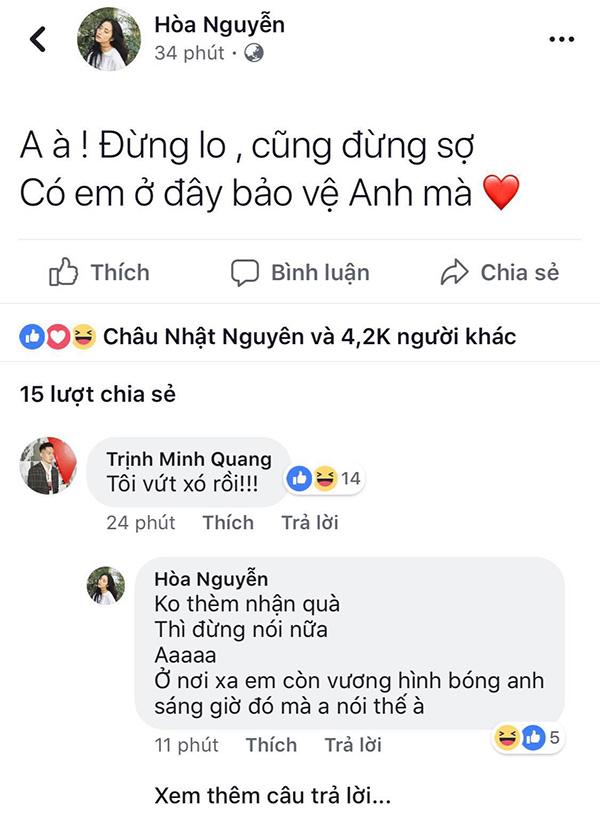Tap the Bình luận speech bubble icon

(x=245, y=272)
